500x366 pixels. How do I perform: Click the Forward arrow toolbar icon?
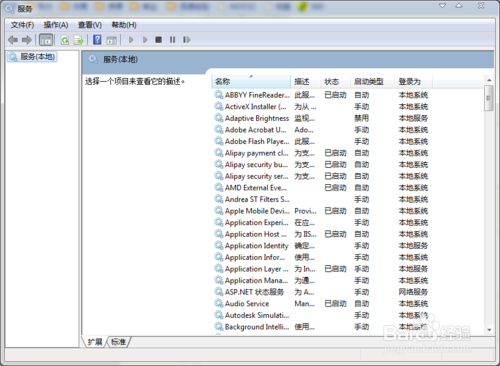tap(27, 40)
